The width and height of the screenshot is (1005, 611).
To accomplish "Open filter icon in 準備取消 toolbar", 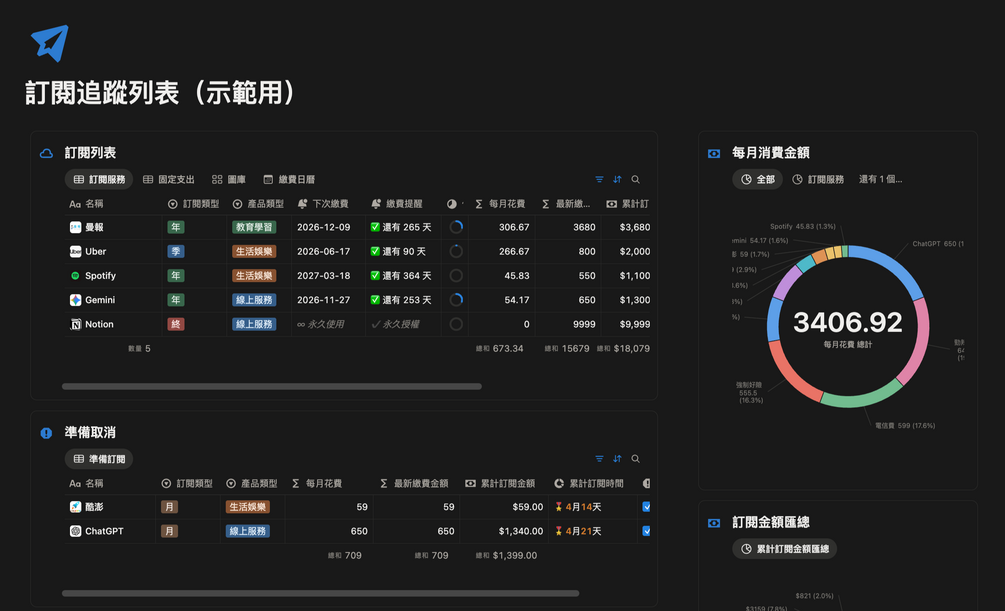I will coord(599,458).
